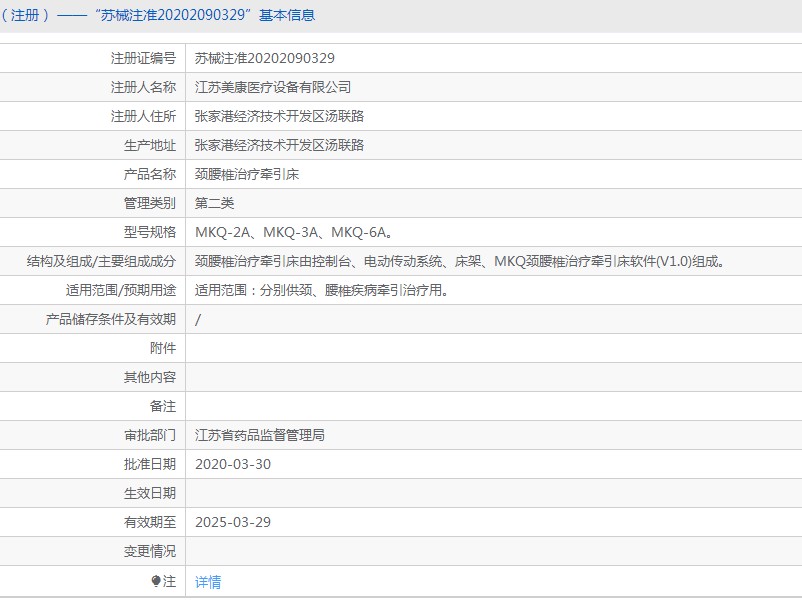
Task: Click model specs MKQ-2A、MKQ-3A、MKQ-6A
Action: 292,232
